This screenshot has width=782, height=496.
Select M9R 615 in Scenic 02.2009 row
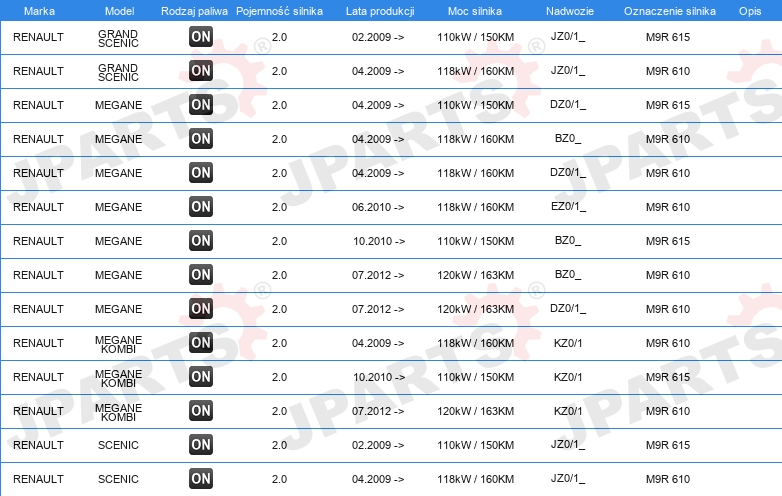(668, 445)
